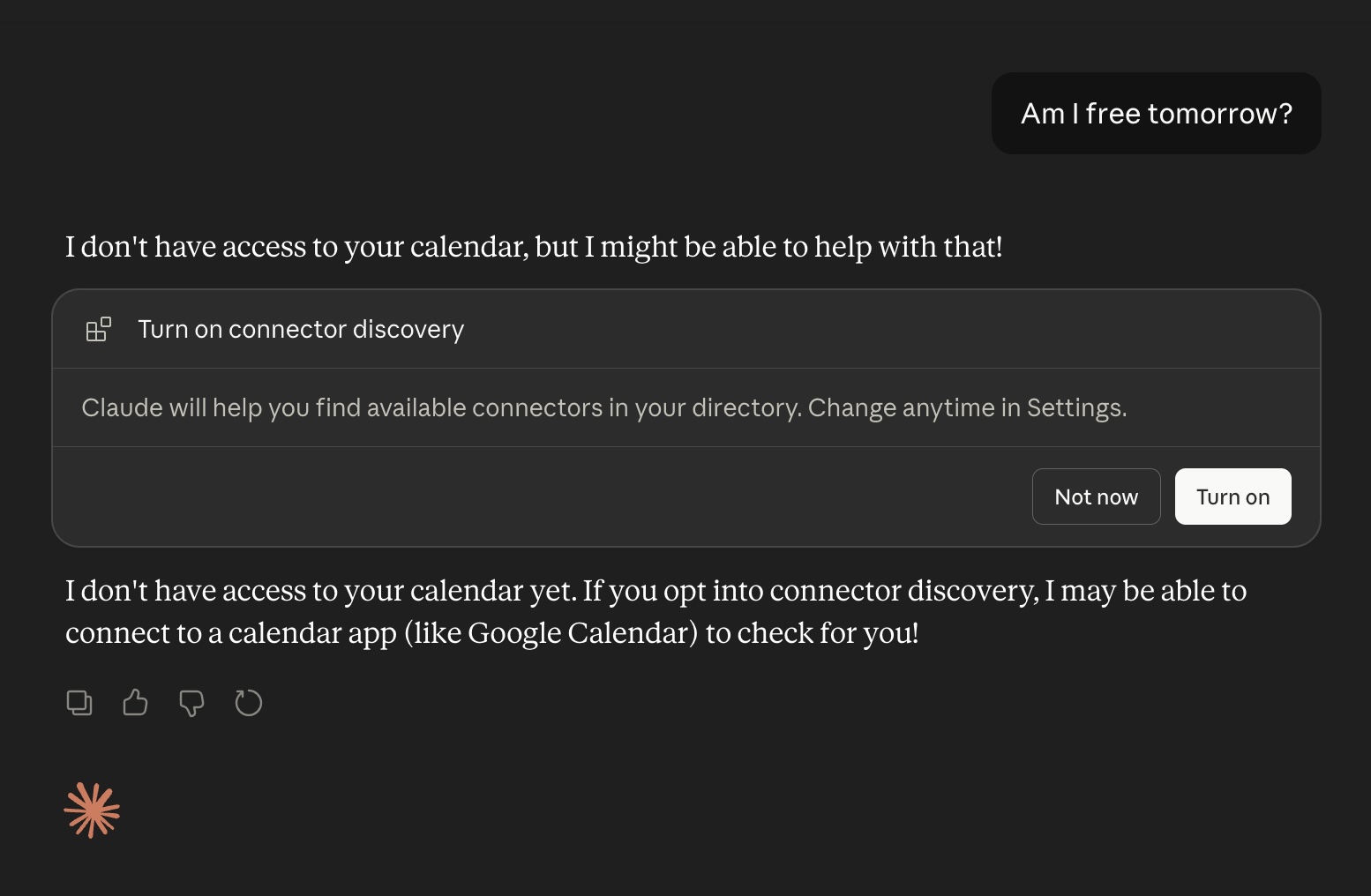Click the "Turn on connector discovery" card heading

(x=301, y=329)
